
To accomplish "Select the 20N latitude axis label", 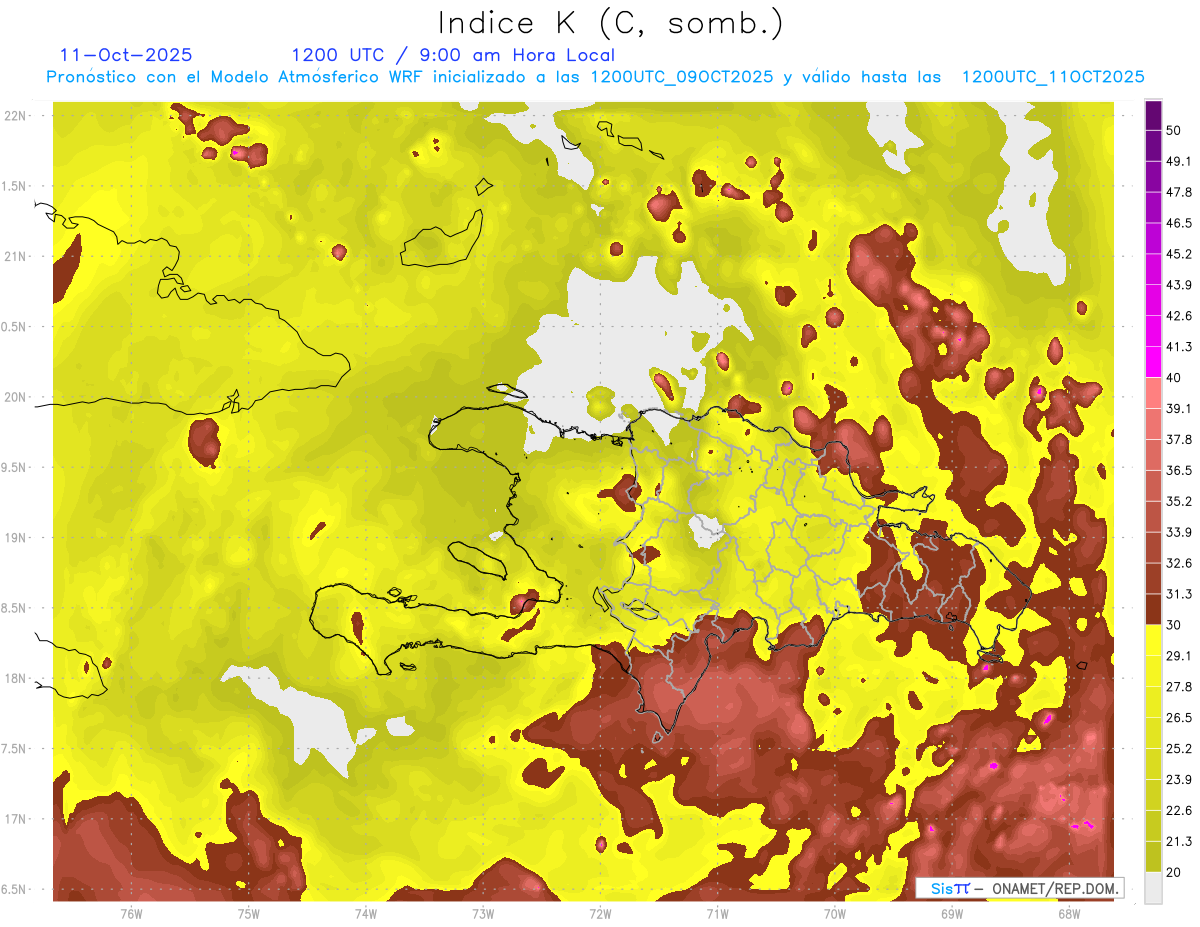I will coord(17,397).
